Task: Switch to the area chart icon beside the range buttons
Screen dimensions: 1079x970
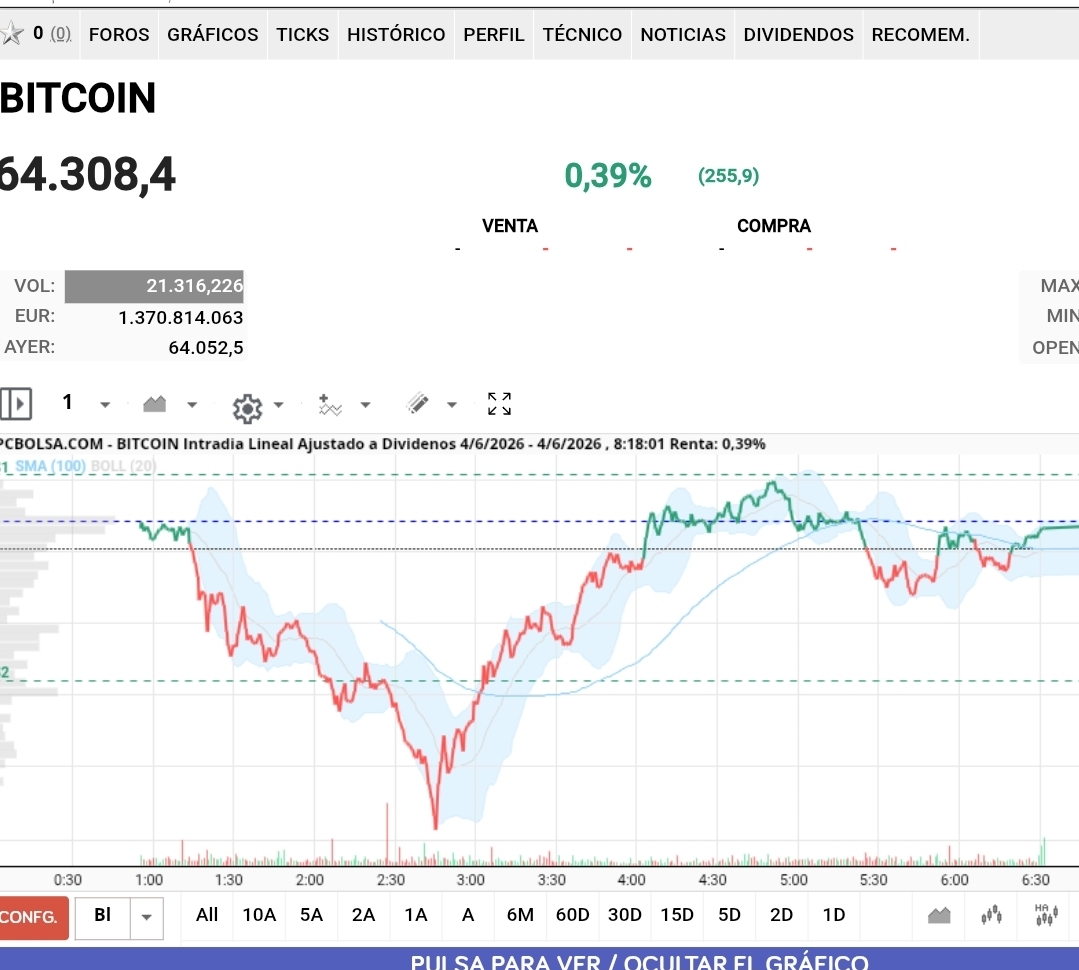Action: point(939,915)
